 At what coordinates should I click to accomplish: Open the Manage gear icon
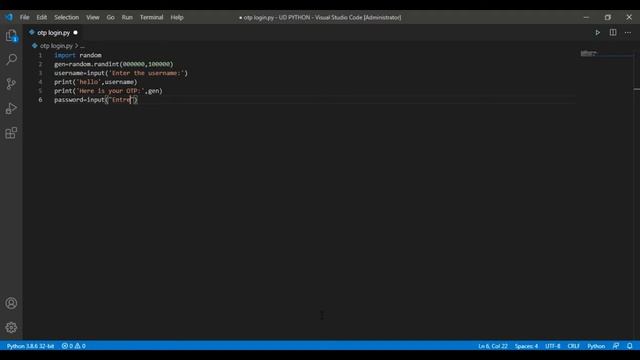point(11,327)
